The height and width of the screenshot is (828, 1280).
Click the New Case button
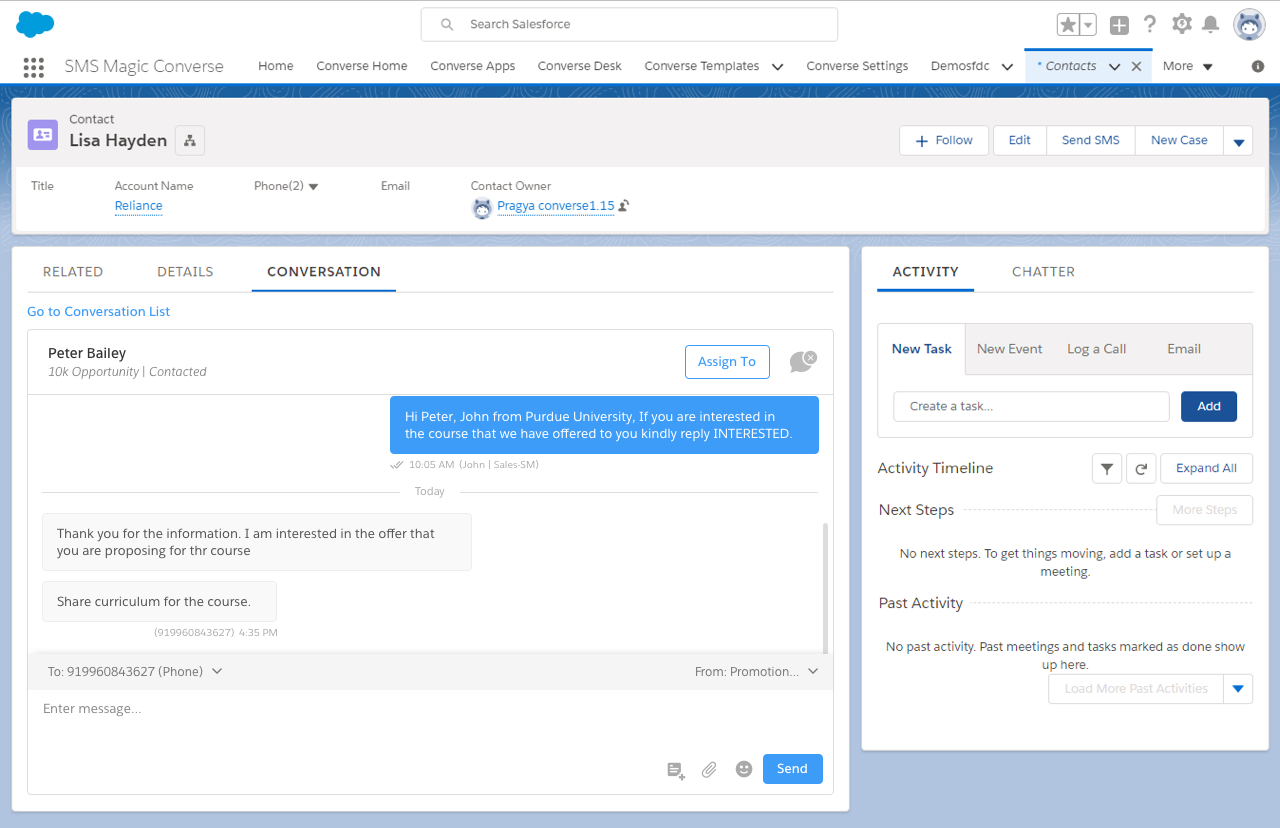tap(1179, 141)
